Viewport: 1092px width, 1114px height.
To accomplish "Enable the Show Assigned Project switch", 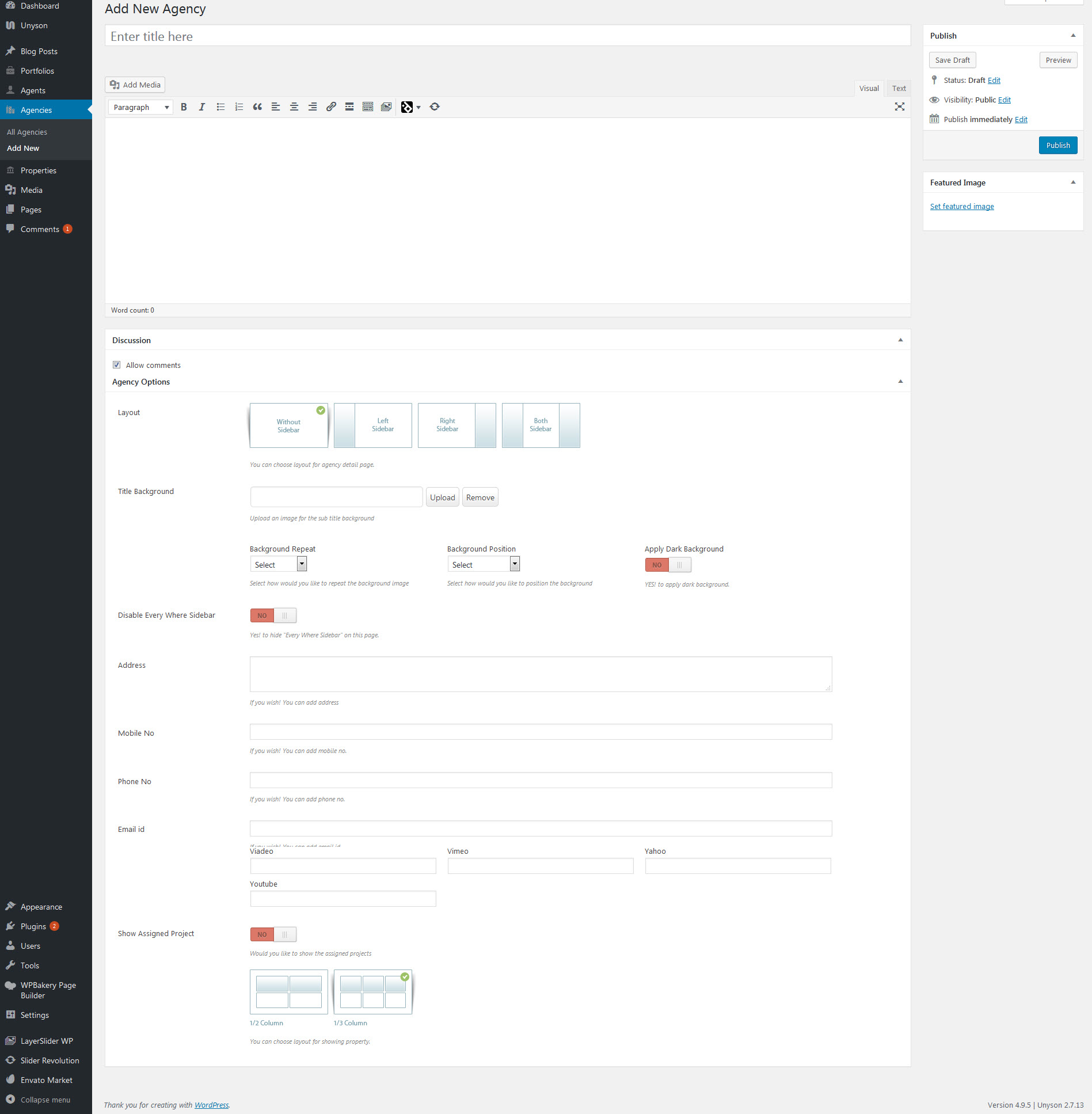I will 273,934.
